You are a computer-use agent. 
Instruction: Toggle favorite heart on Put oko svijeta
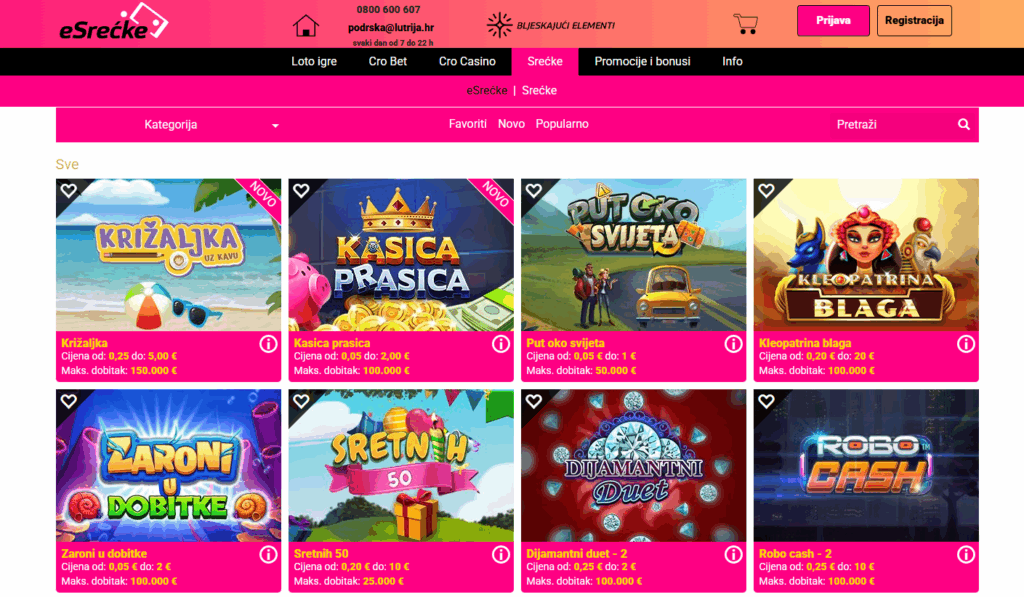tap(534, 190)
